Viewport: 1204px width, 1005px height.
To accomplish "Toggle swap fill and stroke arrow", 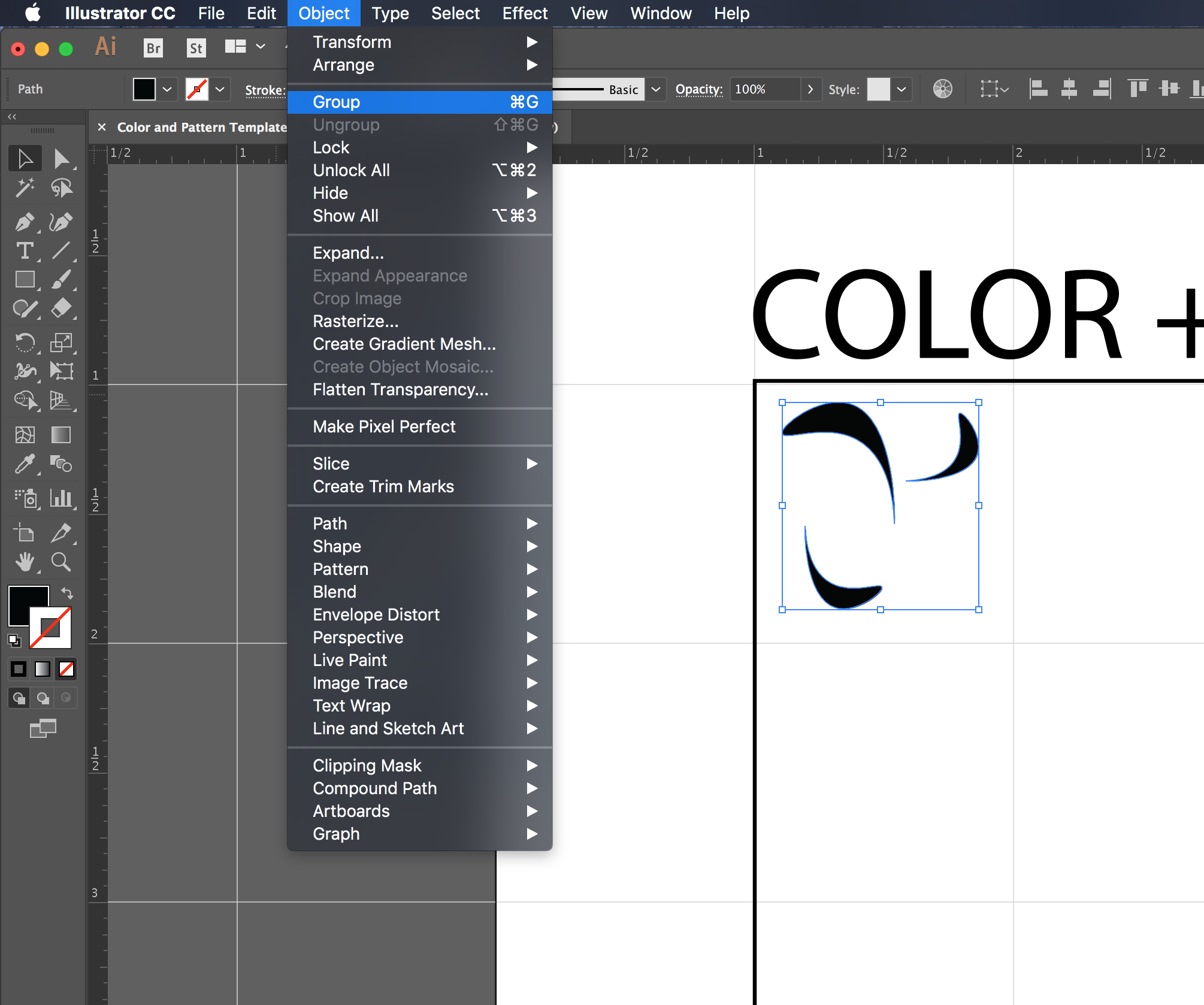I will (x=67, y=594).
